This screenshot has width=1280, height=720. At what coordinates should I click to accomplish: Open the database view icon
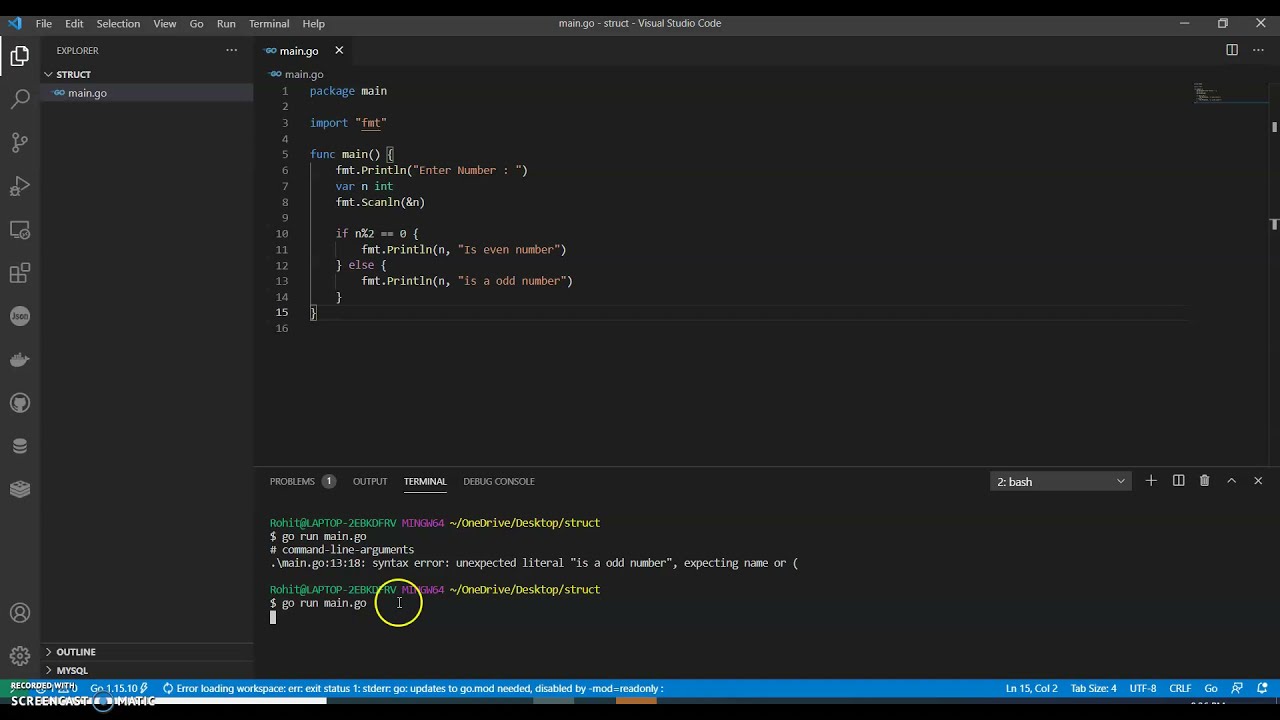pos(20,446)
